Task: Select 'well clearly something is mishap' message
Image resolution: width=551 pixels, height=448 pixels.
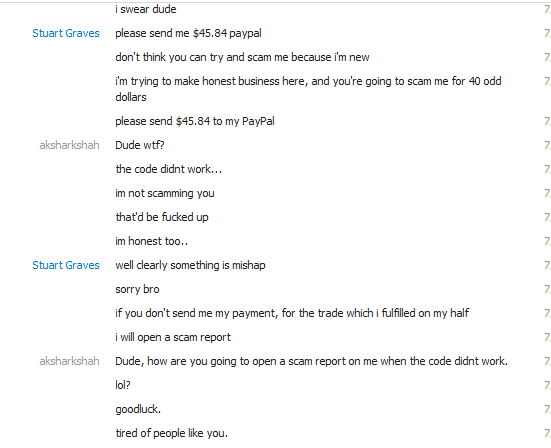Action: click(x=190, y=265)
